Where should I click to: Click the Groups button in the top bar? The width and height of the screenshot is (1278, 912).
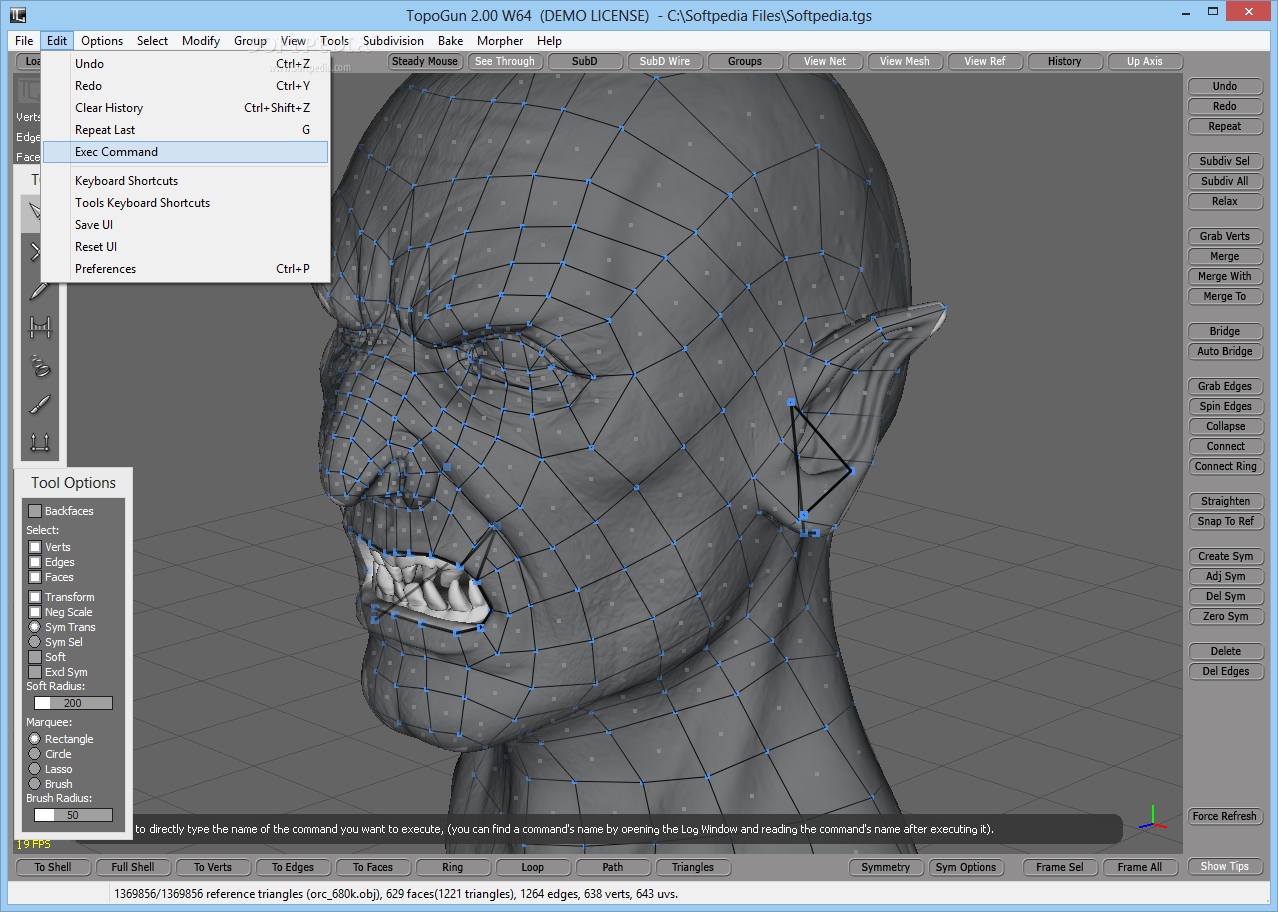point(745,61)
